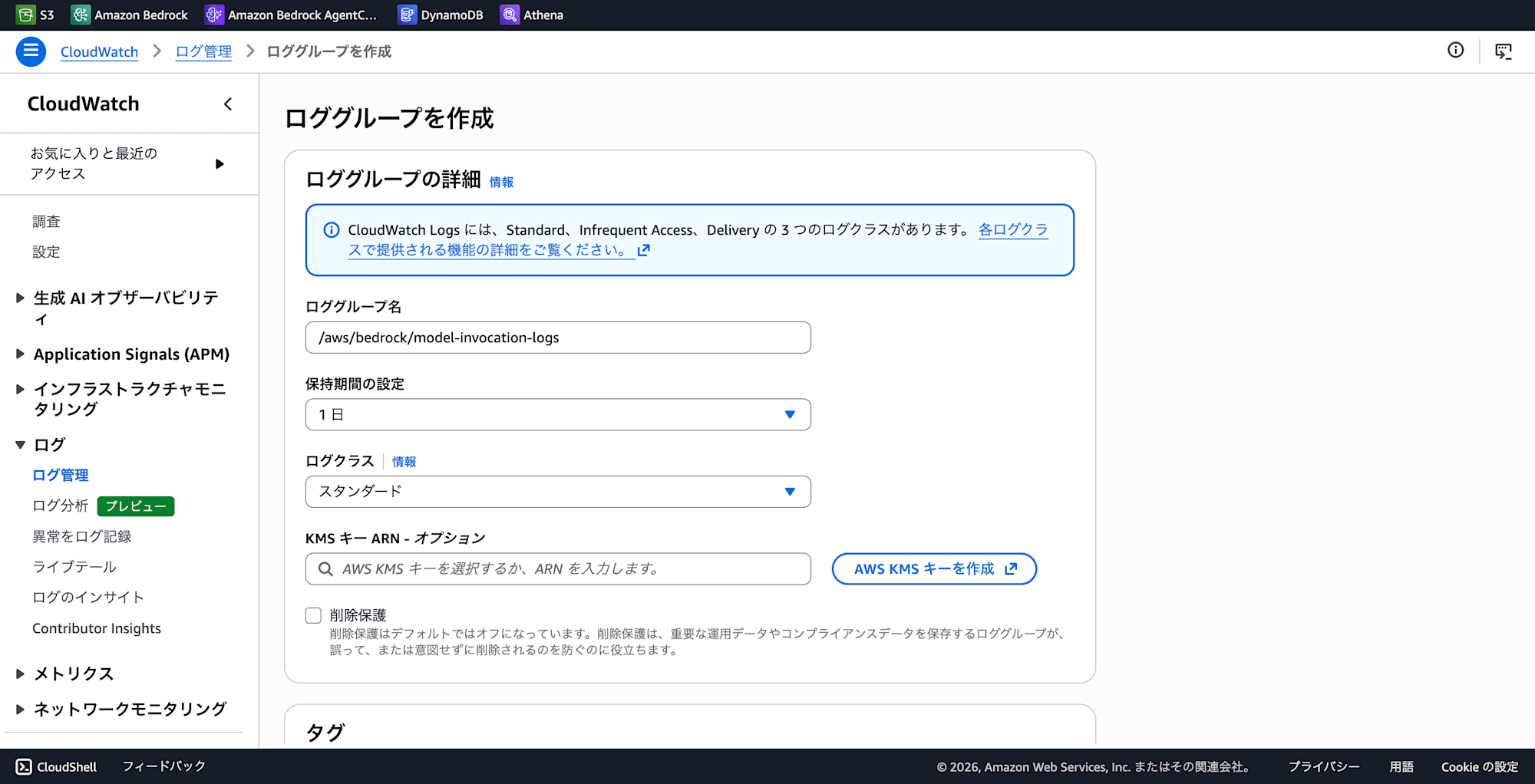Open Cookie の設定 in the footer

pyautogui.click(x=1480, y=767)
